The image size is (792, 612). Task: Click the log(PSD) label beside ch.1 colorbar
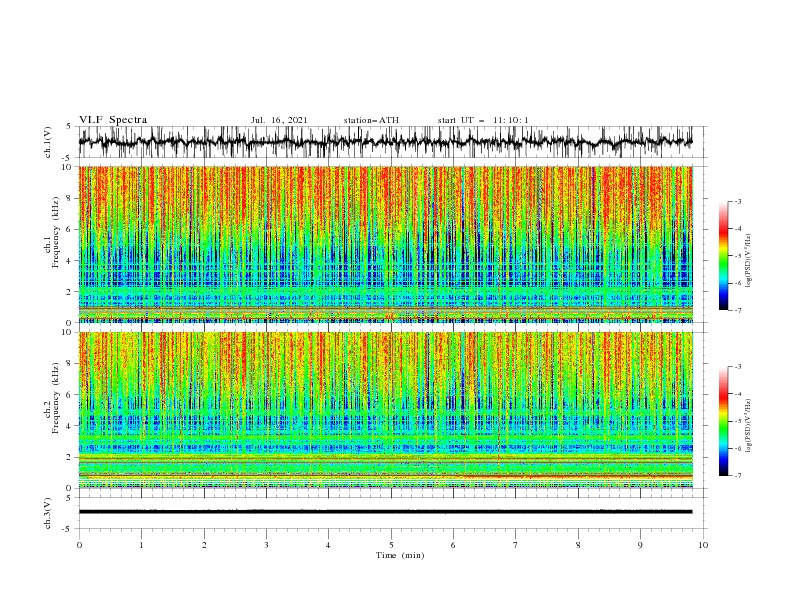(x=748, y=260)
